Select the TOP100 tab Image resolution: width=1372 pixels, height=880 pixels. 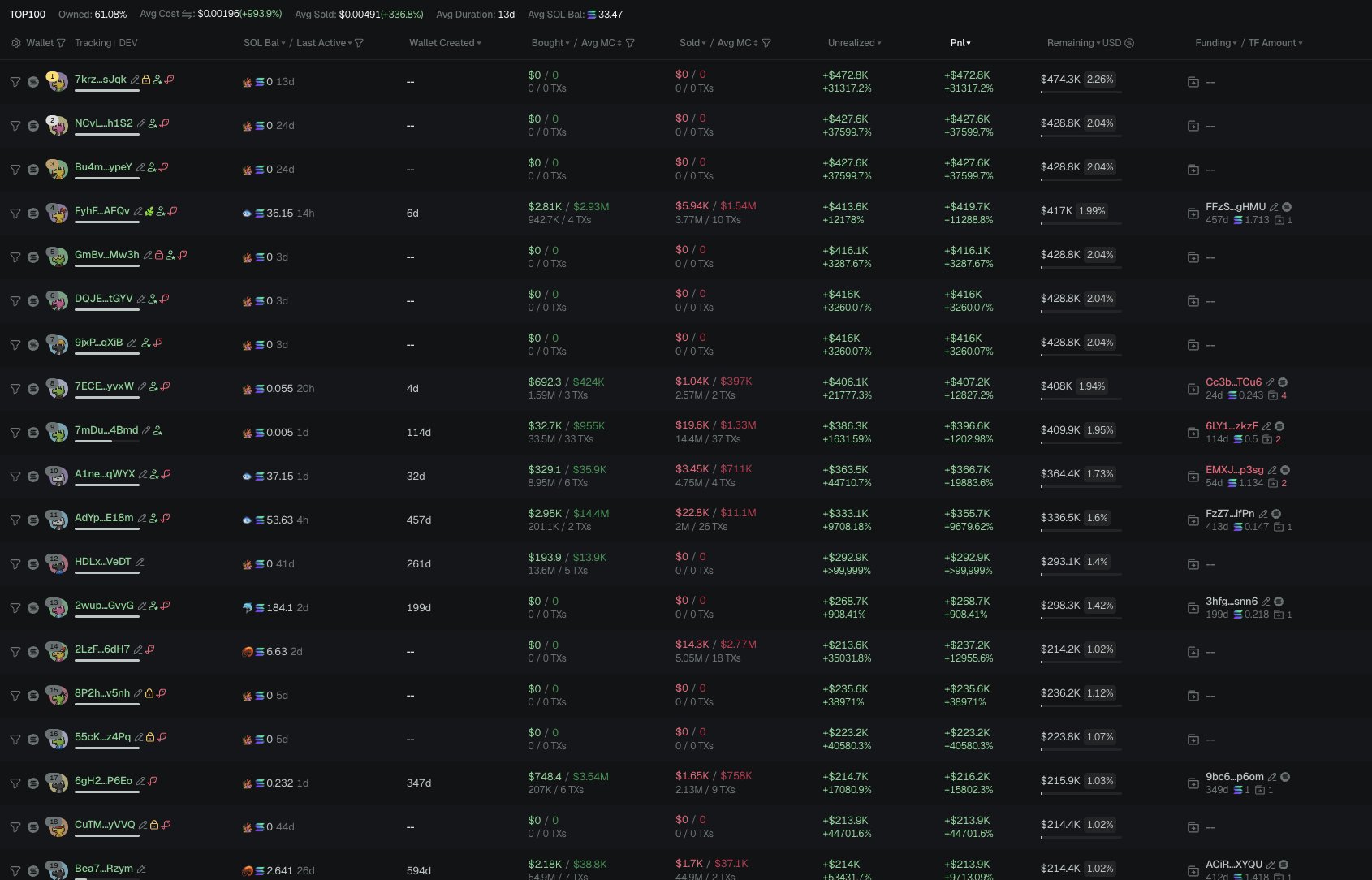pos(28,15)
